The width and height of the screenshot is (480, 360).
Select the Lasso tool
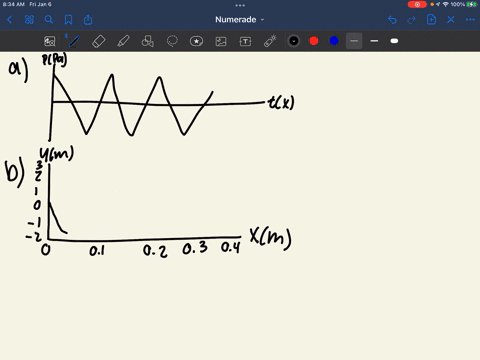pyautogui.click(x=172, y=41)
